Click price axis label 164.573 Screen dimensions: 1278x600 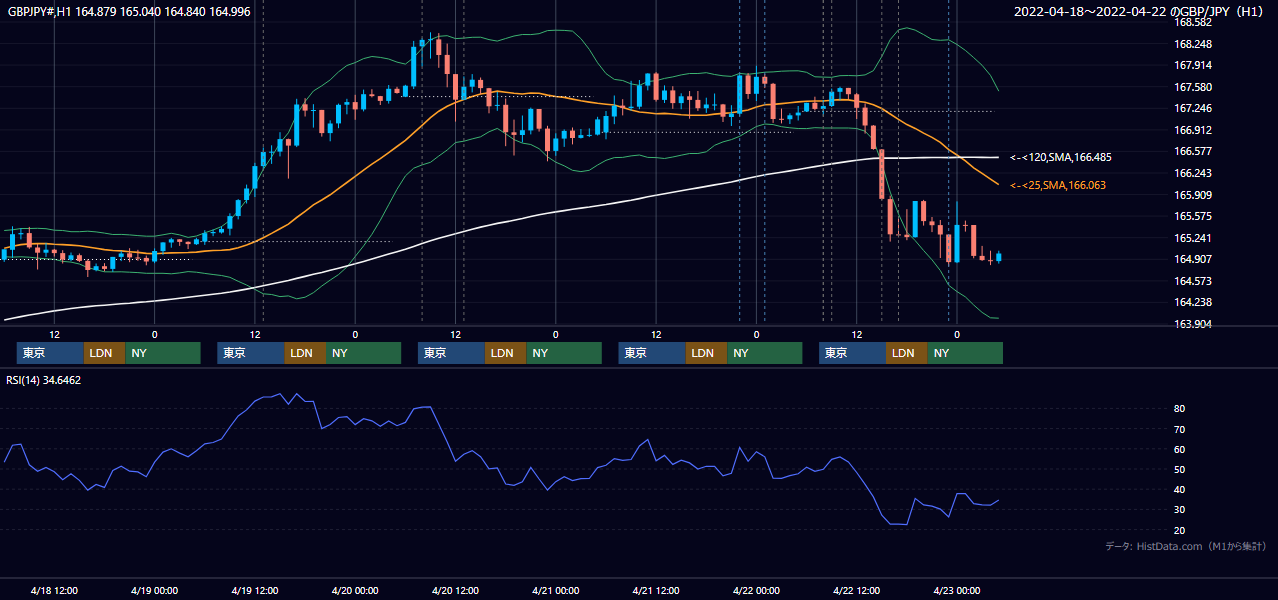click(x=1193, y=281)
